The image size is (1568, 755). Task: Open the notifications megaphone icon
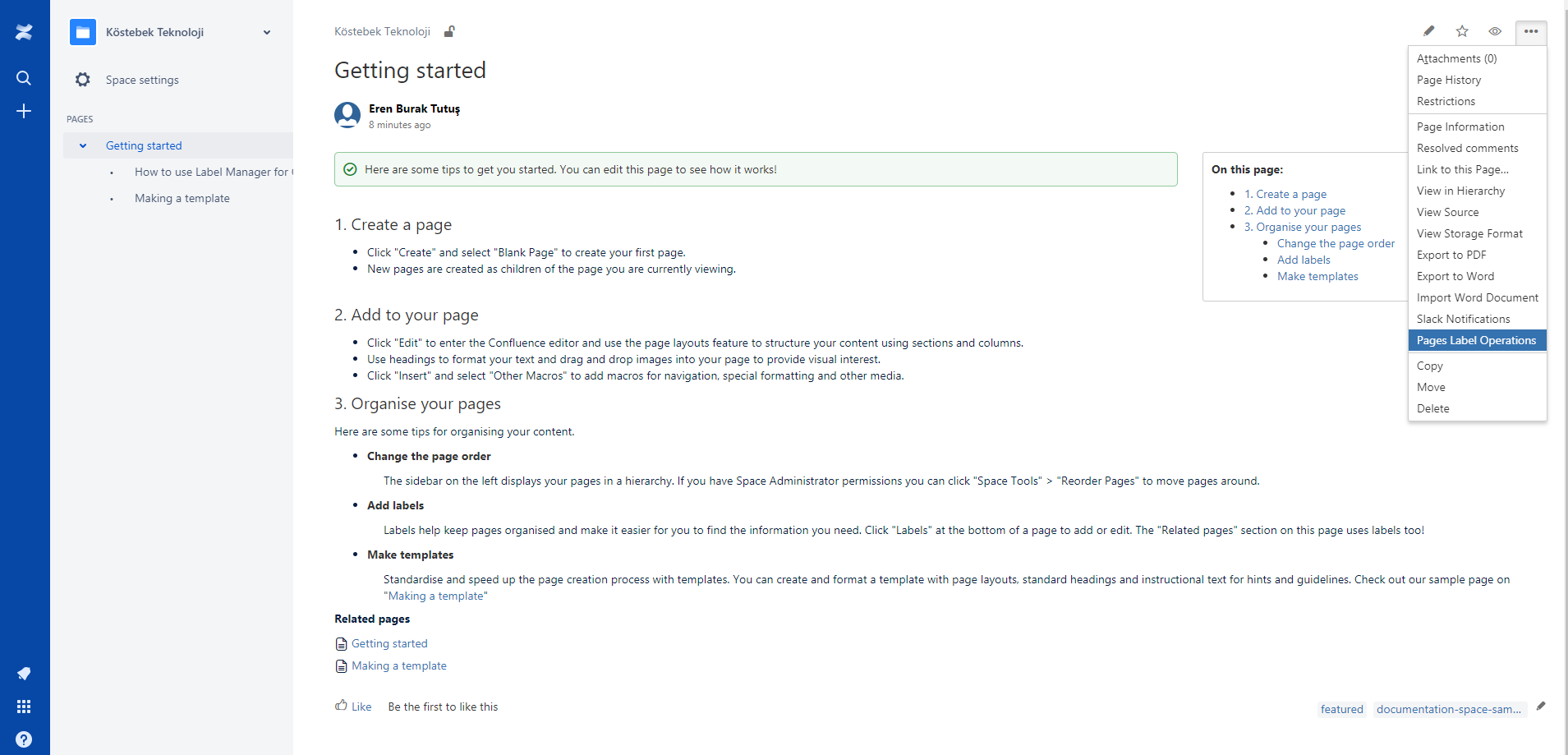point(24,674)
